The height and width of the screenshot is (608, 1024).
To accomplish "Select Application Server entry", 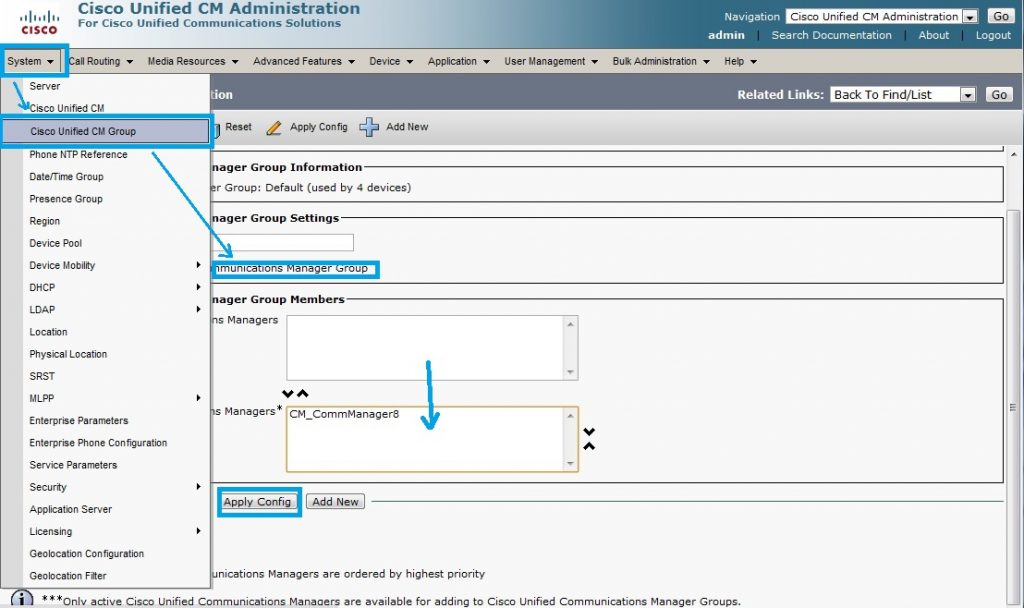I will pyautogui.click(x=71, y=510).
